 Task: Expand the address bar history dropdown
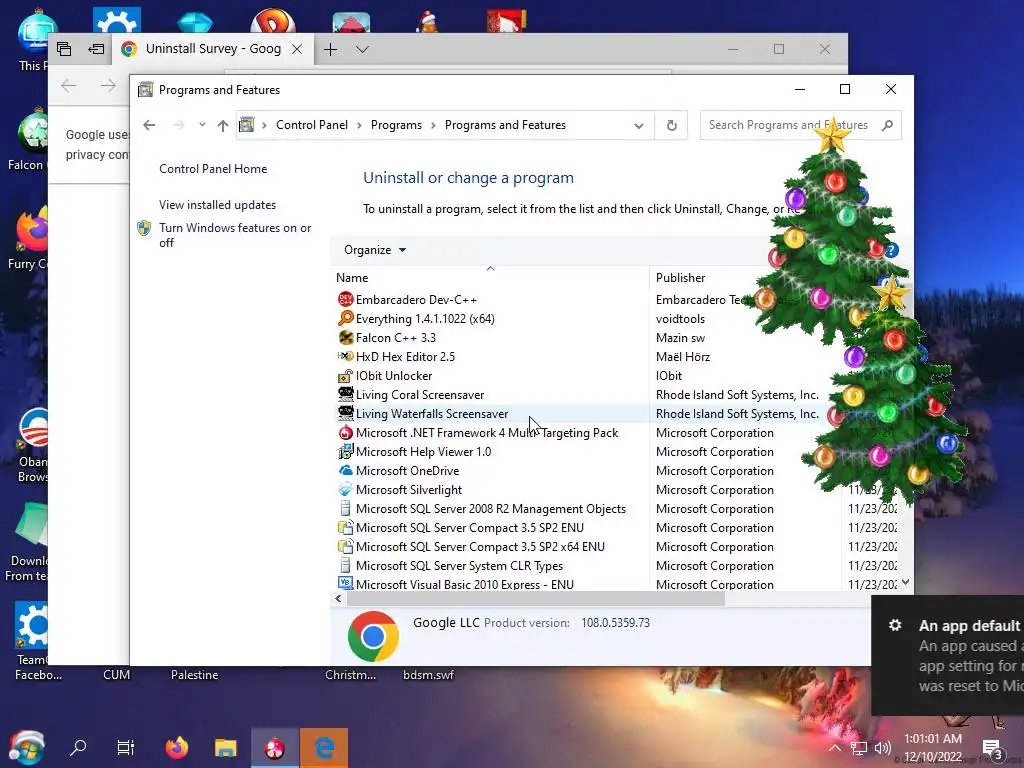pos(639,125)
